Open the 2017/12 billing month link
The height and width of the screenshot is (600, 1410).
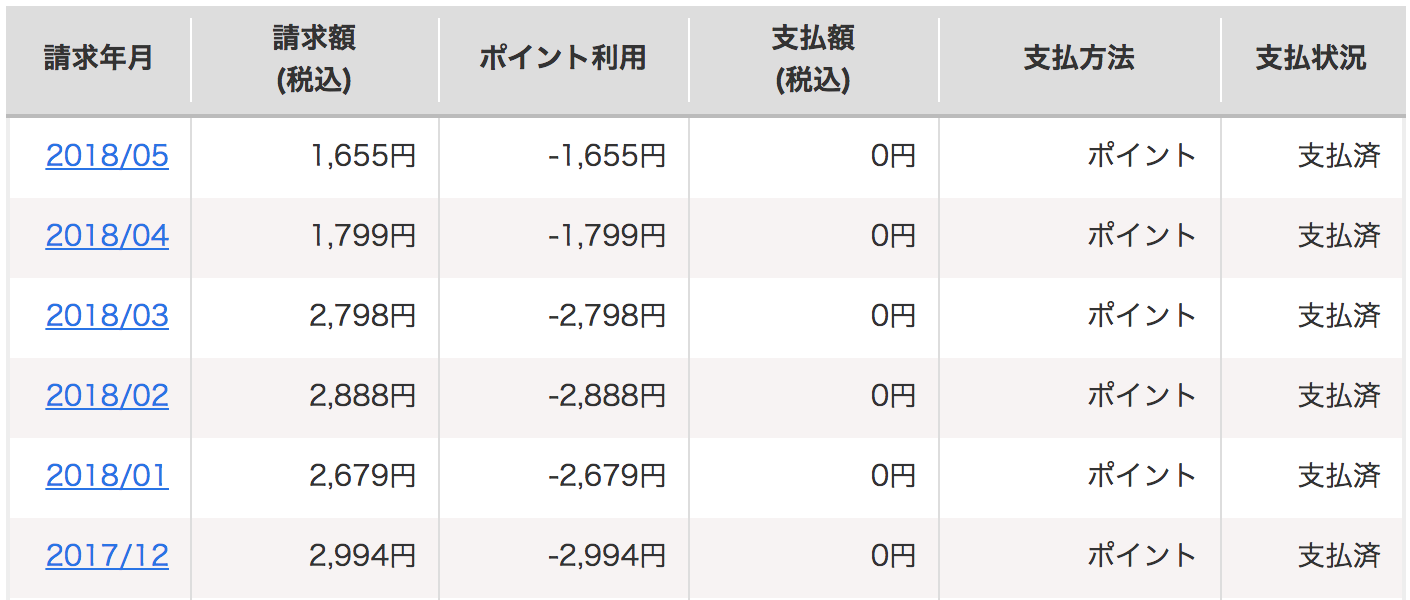[107, 556]
